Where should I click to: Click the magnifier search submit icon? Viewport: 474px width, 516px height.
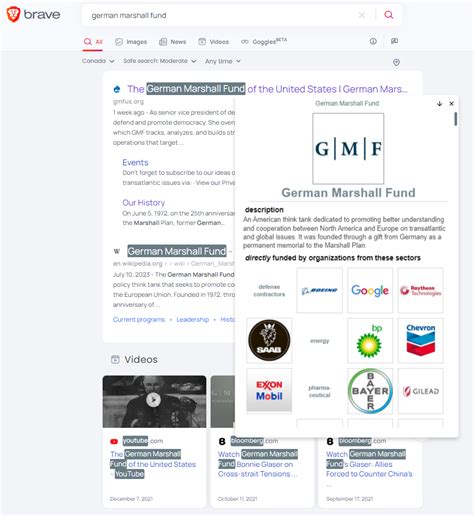coord(388,15)
